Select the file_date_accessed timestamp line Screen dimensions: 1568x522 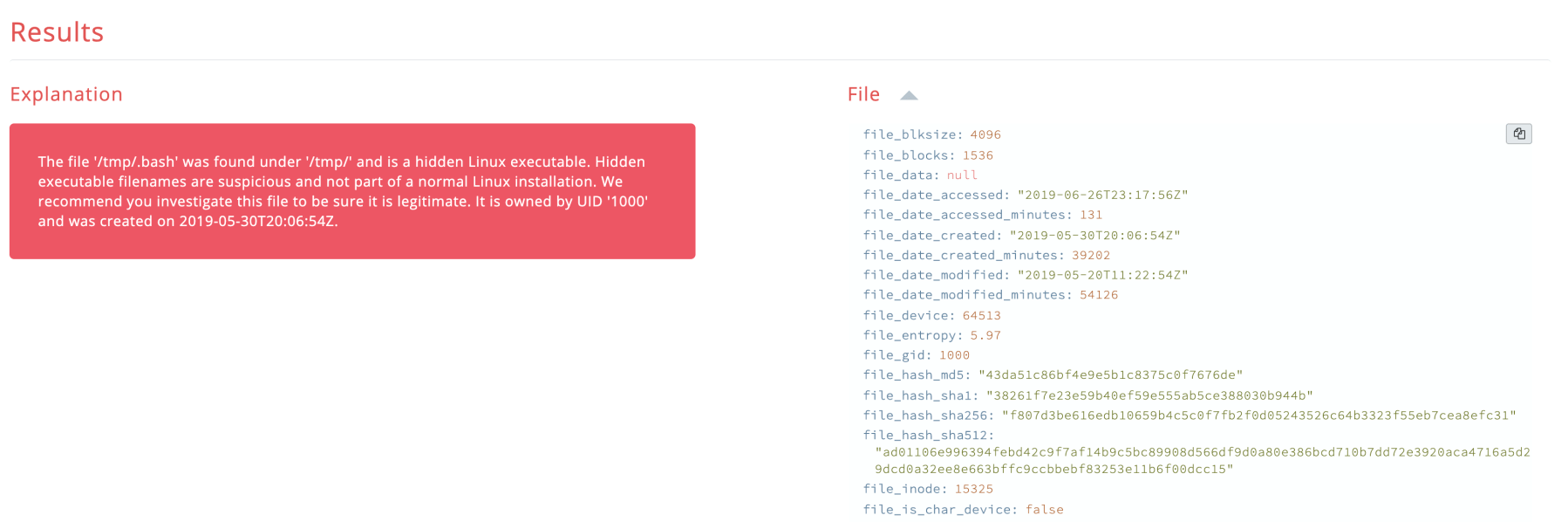click(1026, 195)
